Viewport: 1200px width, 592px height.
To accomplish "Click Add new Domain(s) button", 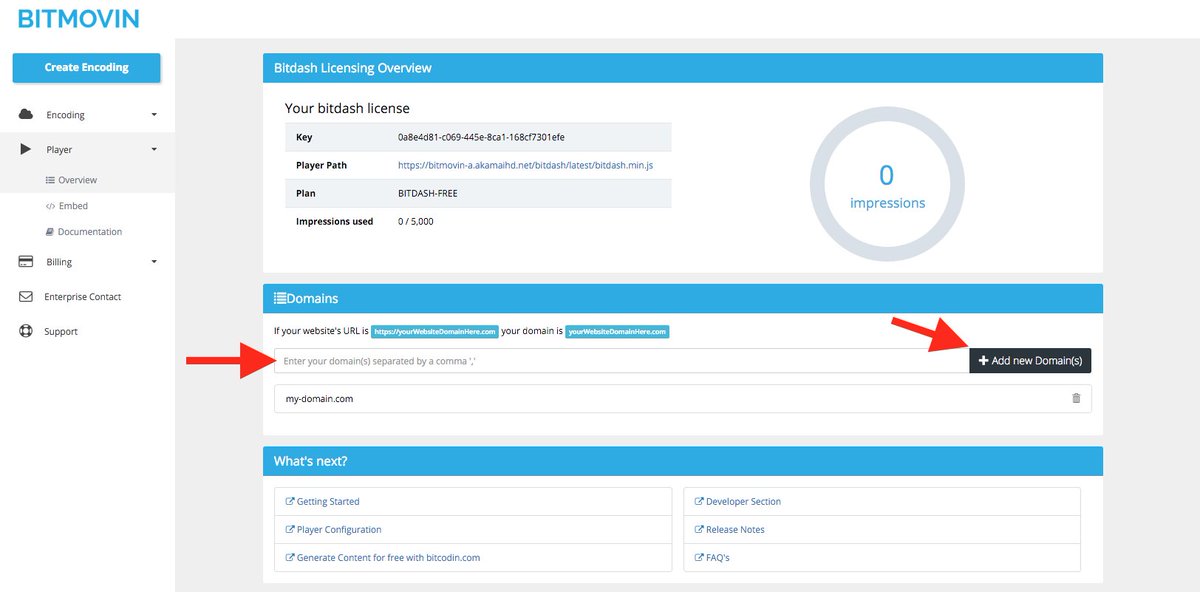I will coord(1030,361).
